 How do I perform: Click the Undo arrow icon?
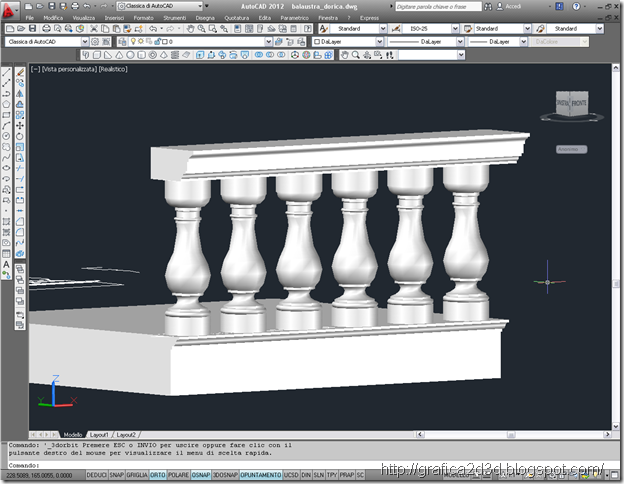tap(153, 29)
